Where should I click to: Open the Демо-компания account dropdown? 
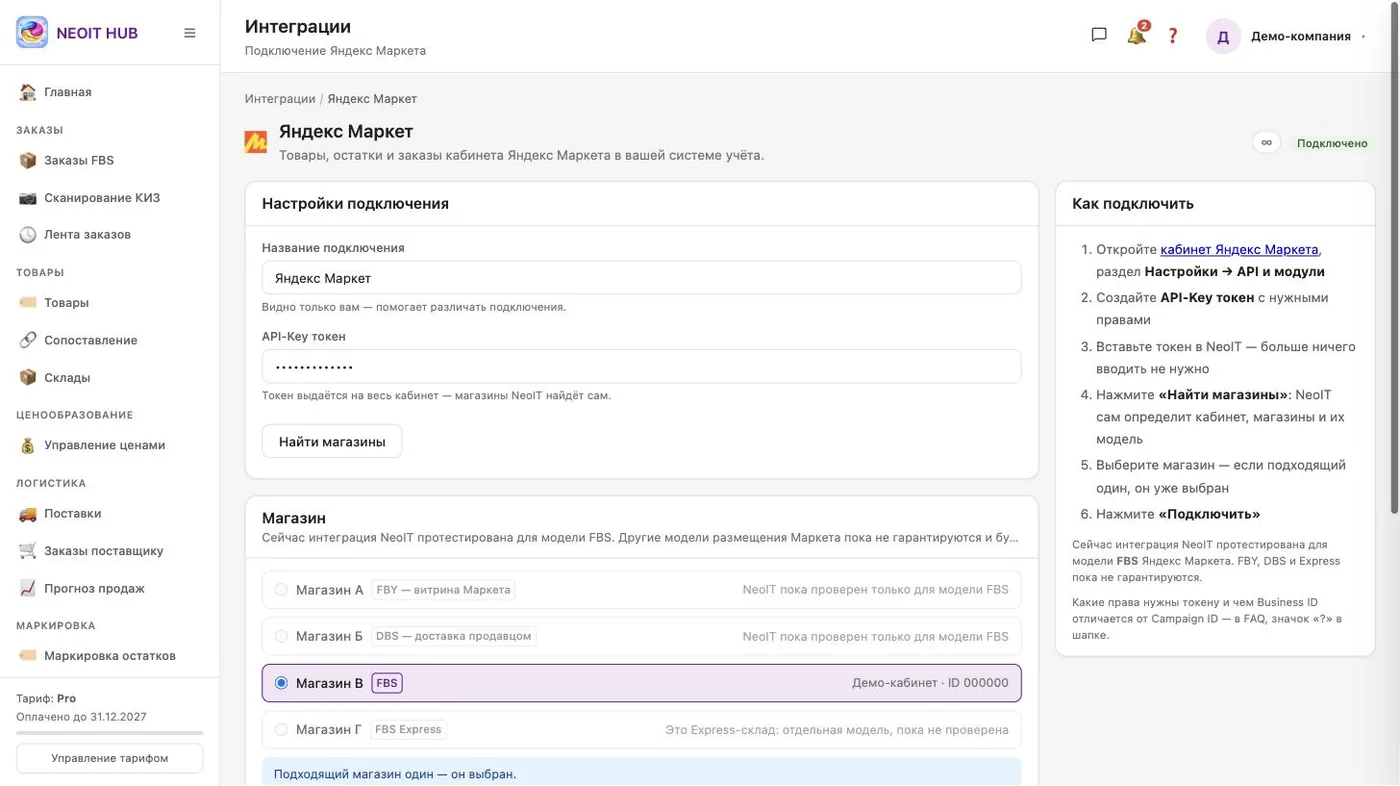click(1287, 36)
